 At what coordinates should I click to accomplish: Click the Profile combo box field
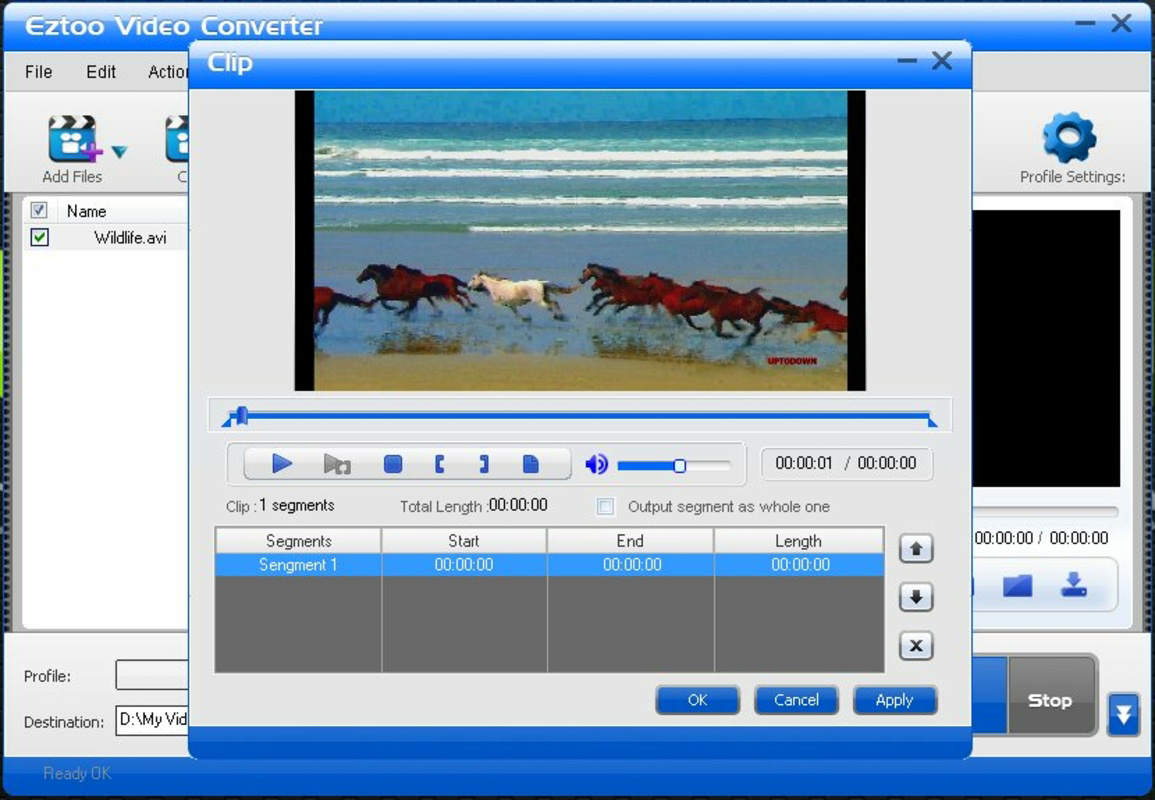152,675
